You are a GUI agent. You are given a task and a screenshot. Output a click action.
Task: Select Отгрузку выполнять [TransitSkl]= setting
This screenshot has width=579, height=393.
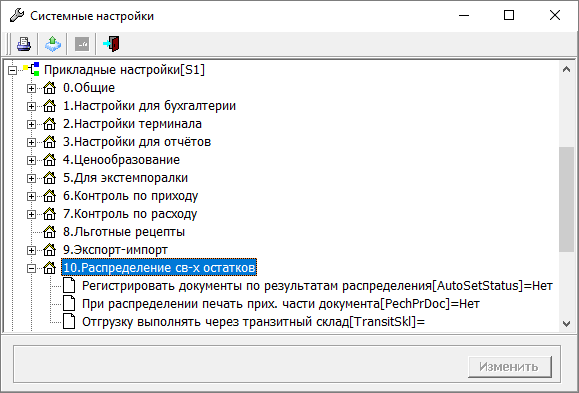[253, 322]
